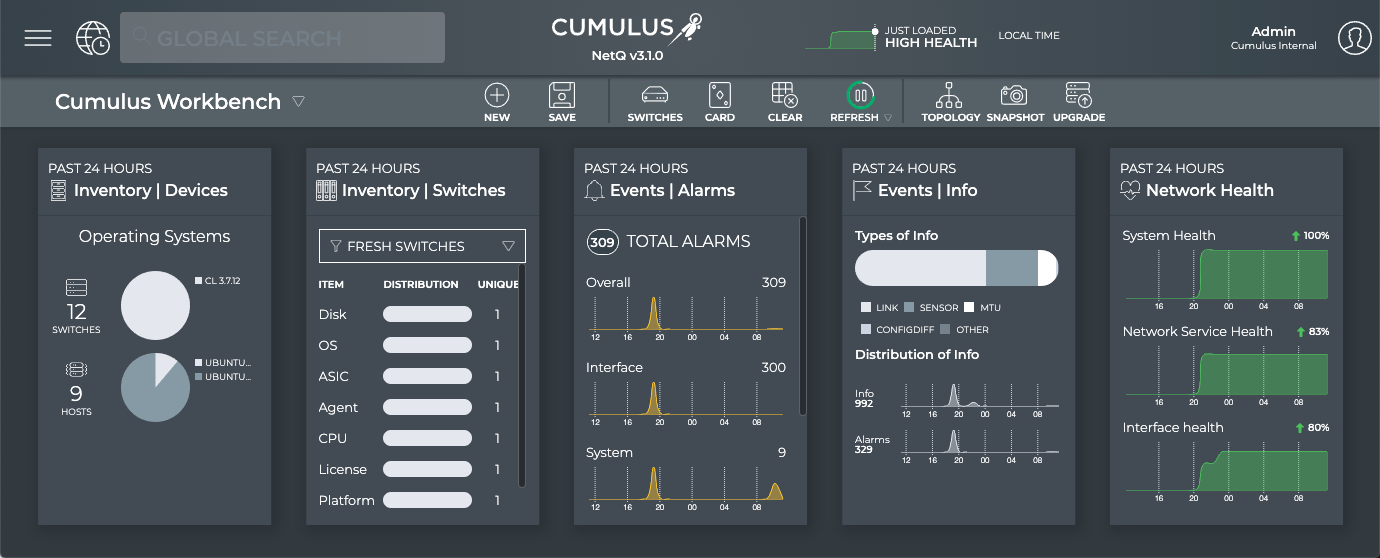Save the workbench with Save icon

[562, 96]
